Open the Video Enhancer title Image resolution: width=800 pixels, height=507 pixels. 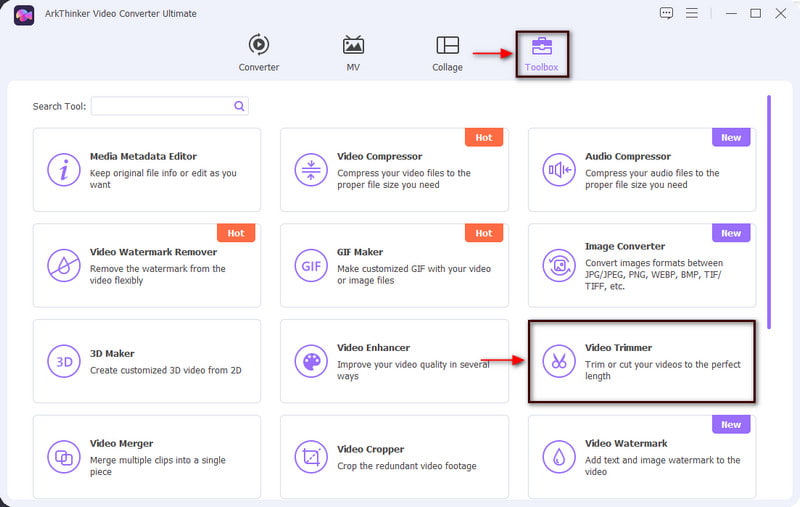pyautogui.click(x=373, y=348)
